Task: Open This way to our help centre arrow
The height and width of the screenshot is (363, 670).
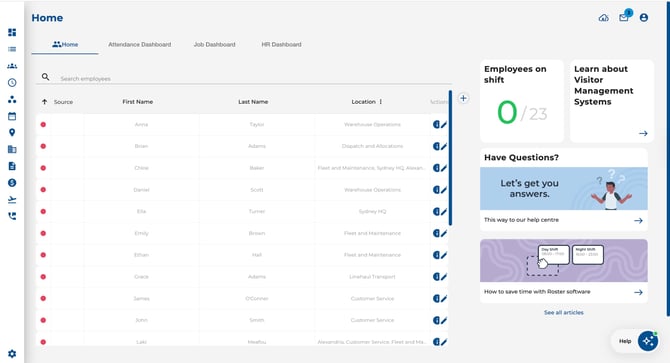Action: click(x=638, y=220)
